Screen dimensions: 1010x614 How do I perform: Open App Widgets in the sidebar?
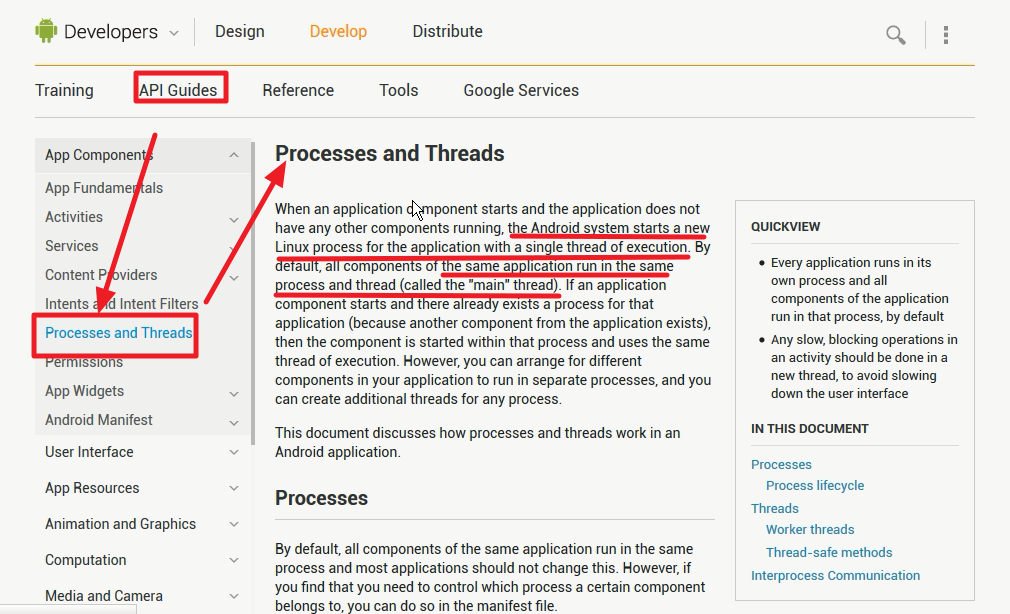[84, 391]
